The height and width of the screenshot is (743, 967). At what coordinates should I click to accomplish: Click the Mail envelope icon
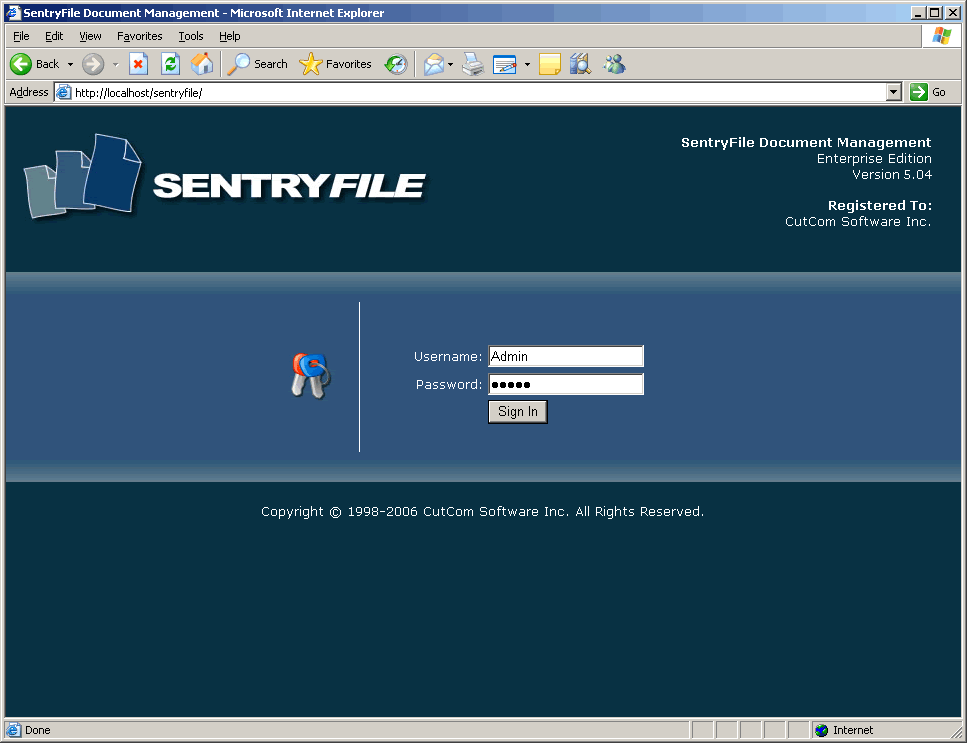[x=433, y=64]
